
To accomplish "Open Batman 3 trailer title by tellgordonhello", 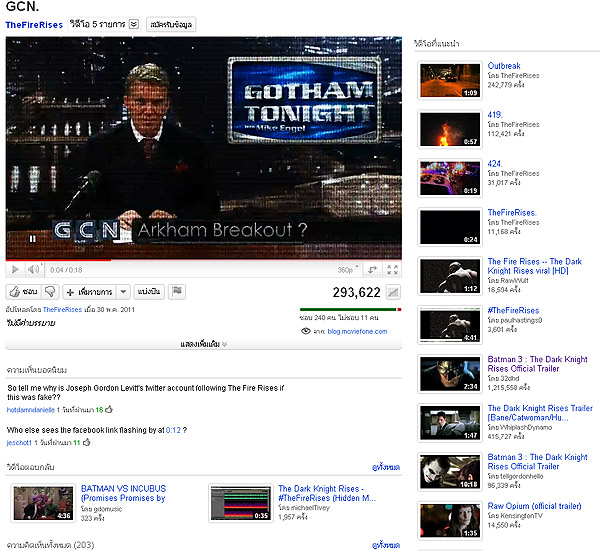I will [537, 462].
